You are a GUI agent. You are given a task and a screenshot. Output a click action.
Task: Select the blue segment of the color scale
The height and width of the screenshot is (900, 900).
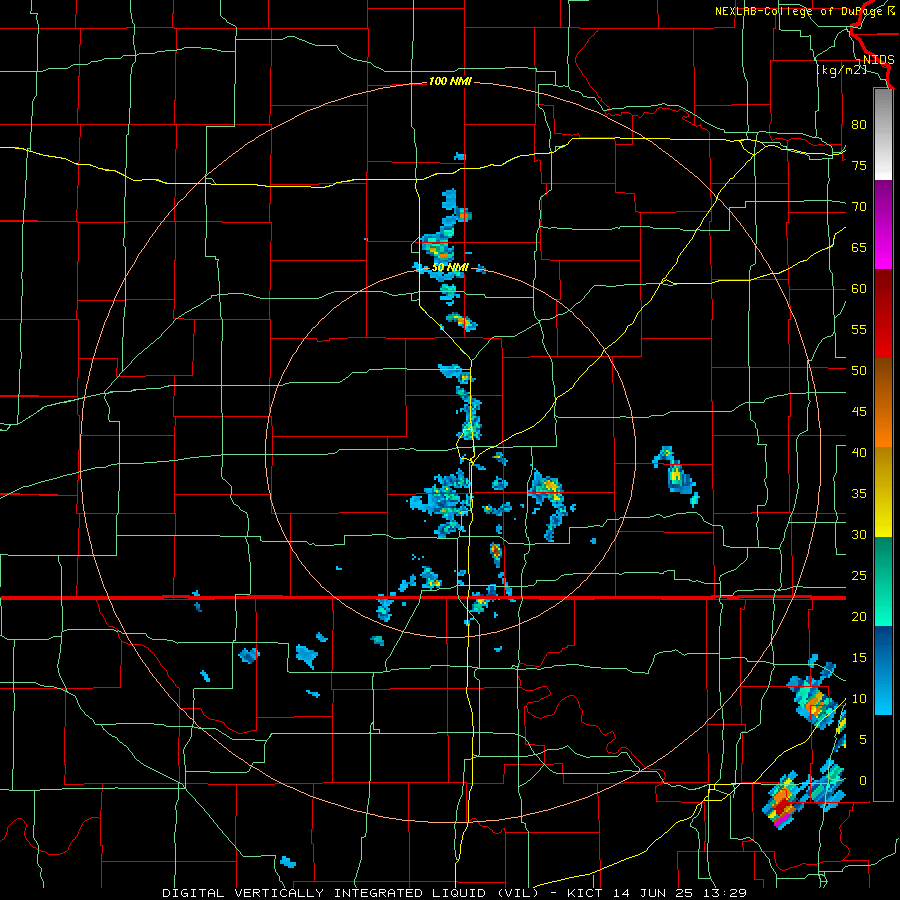click(883, 670)
